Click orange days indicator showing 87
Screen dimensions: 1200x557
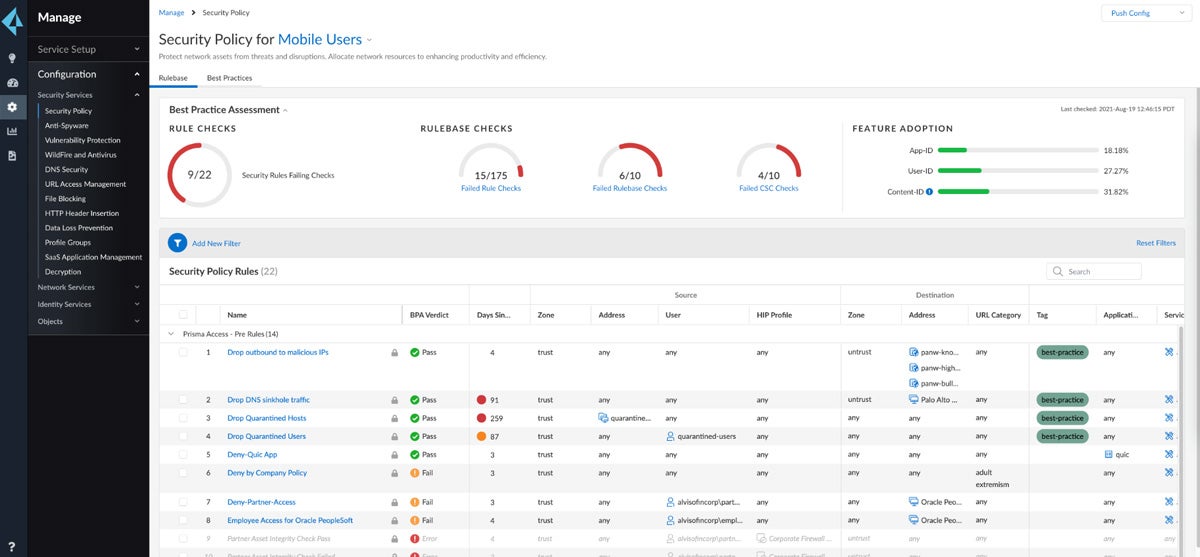click(x=481, y=436)
